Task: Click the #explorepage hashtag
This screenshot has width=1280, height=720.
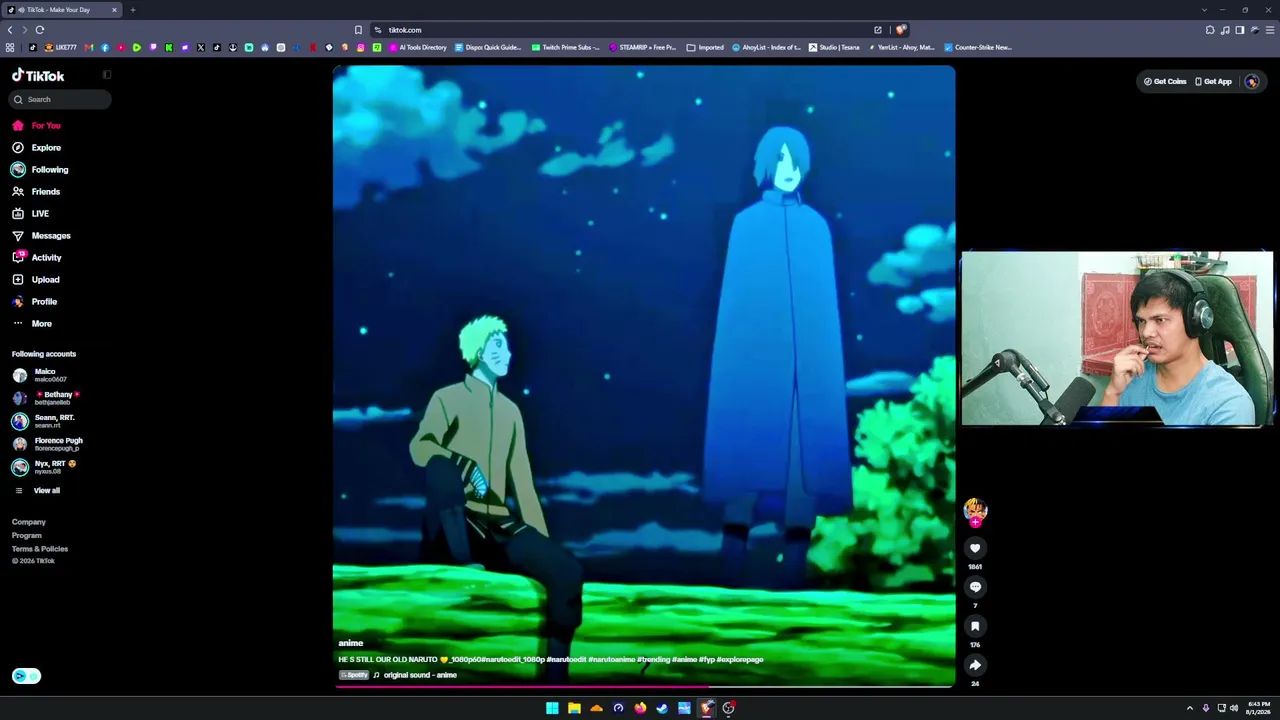Action: (740, 660)
